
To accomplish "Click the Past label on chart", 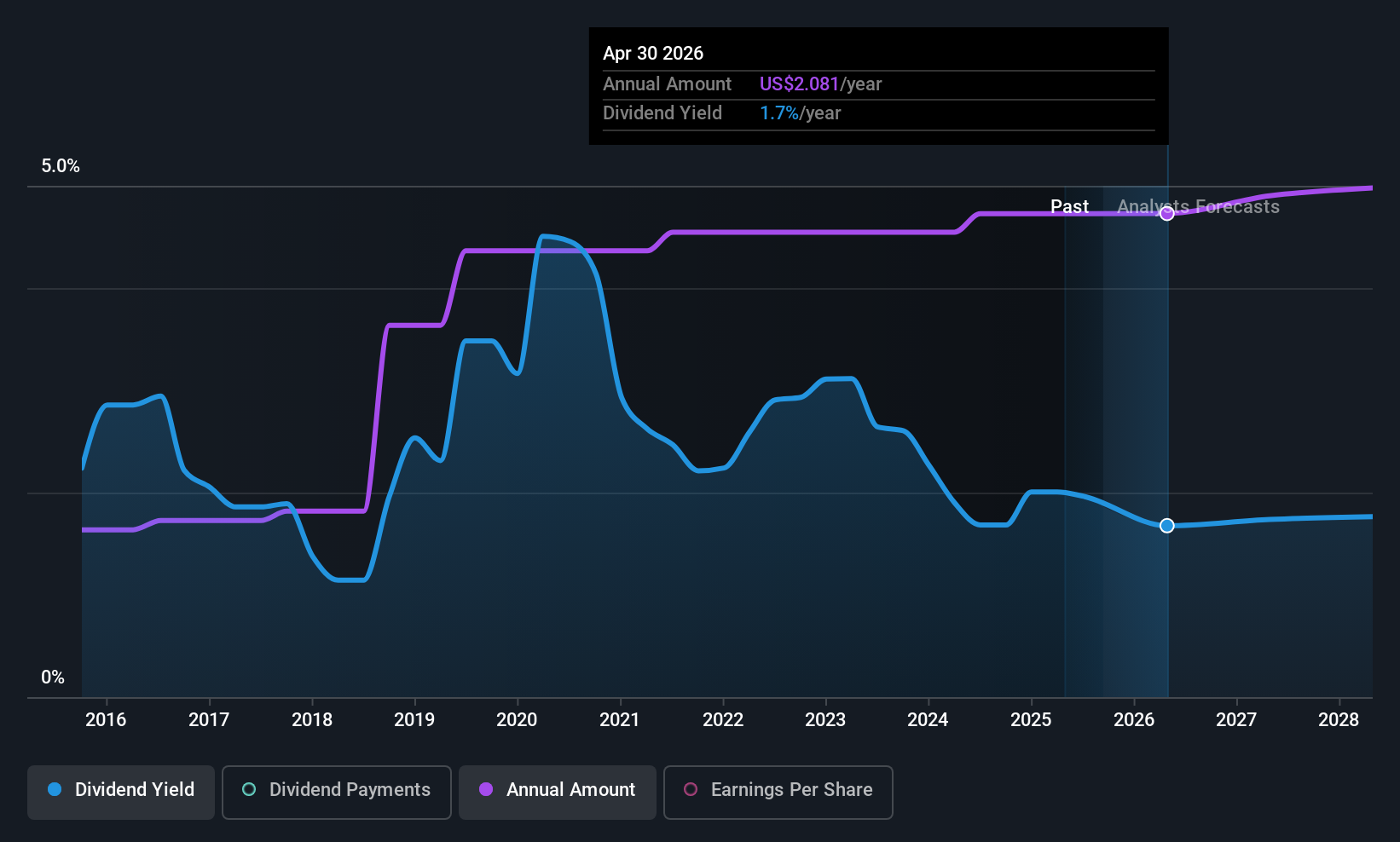I will click(1069, 207).
